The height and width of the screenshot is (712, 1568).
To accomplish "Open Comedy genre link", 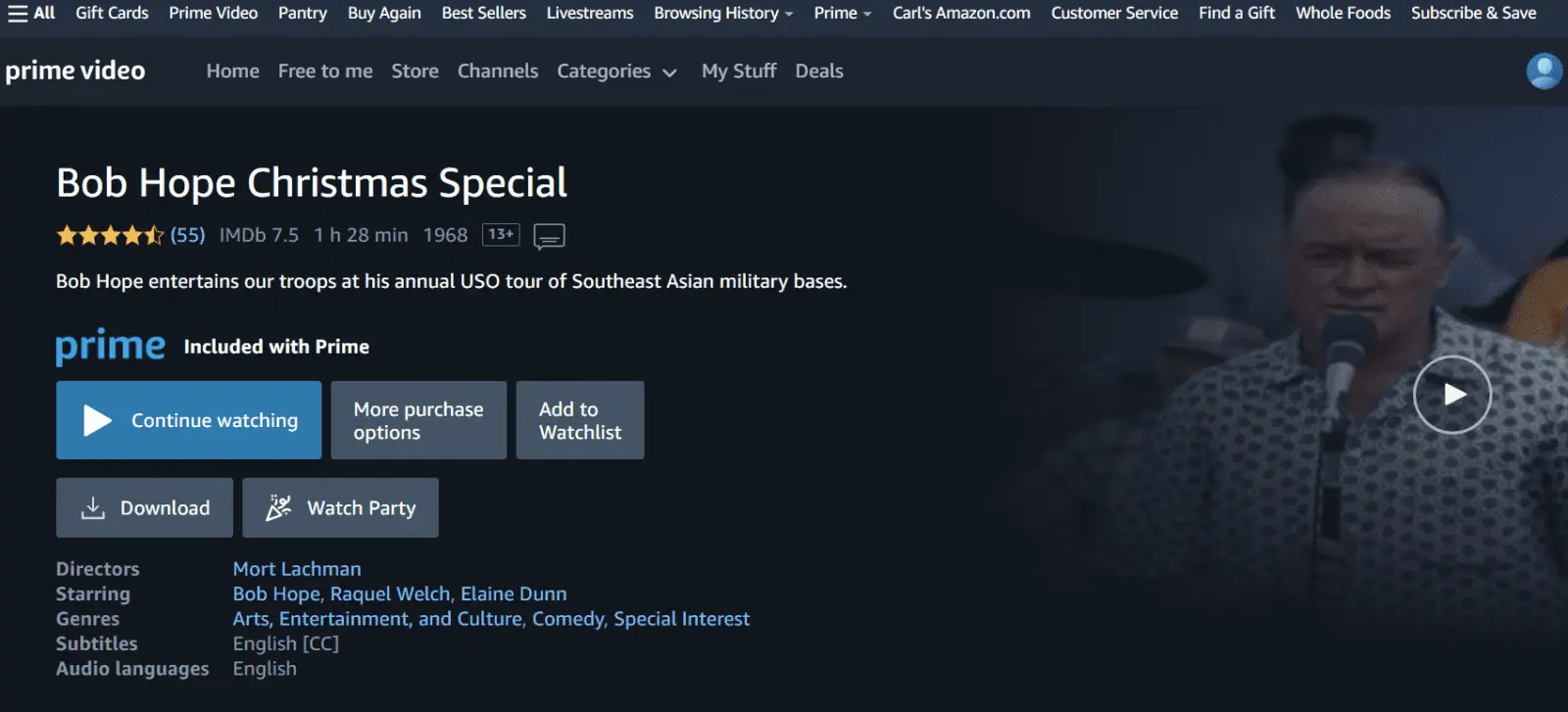I will pos(568,619).
